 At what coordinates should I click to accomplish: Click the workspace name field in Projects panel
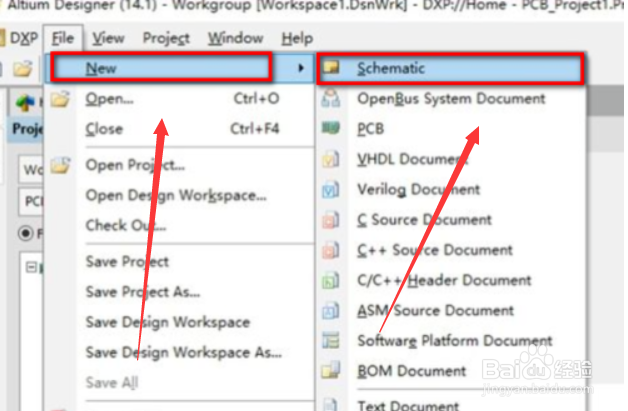tap(31, 170)
